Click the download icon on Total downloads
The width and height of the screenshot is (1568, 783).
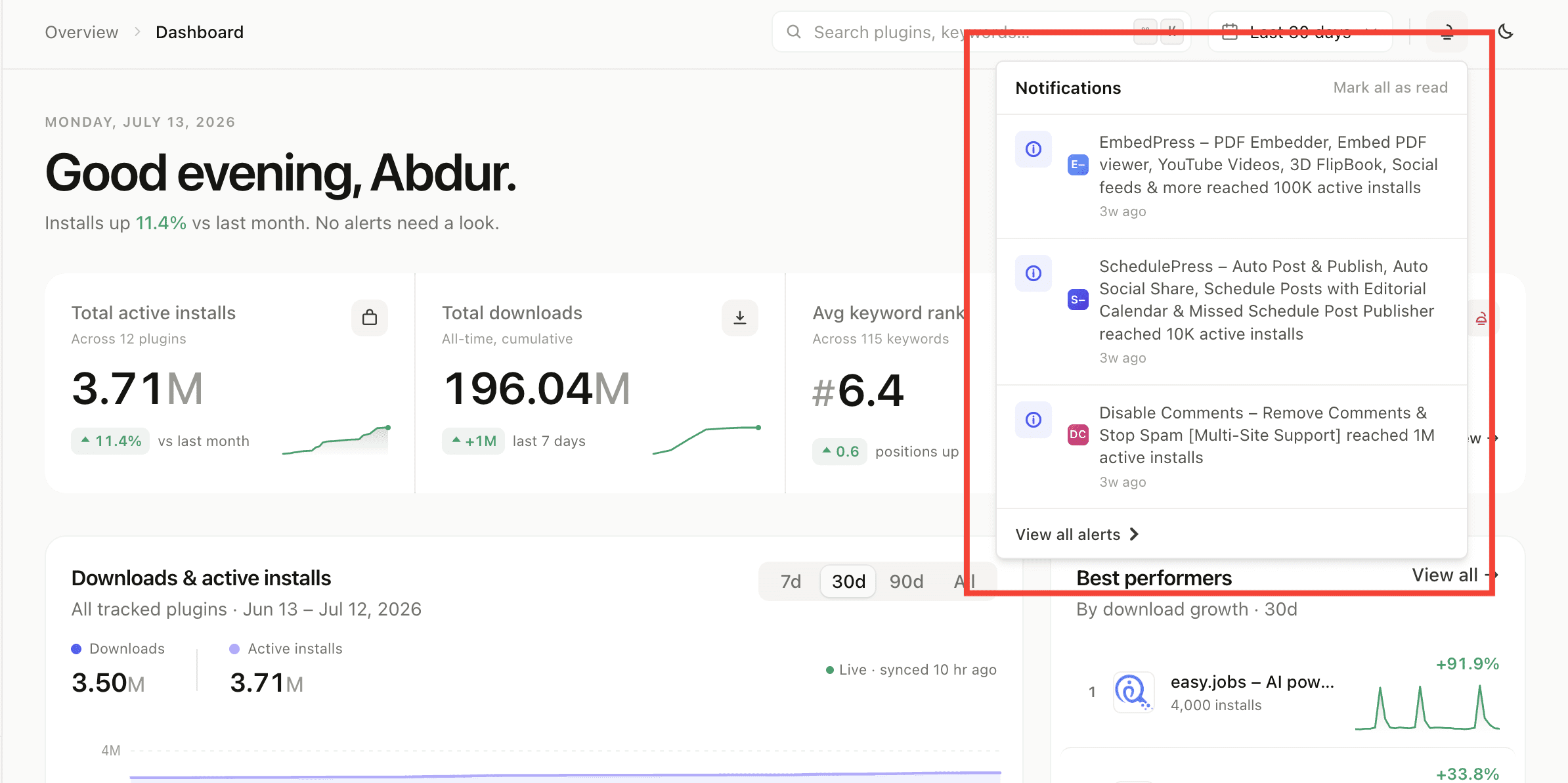pyautogui.click(x=740, y=318)
